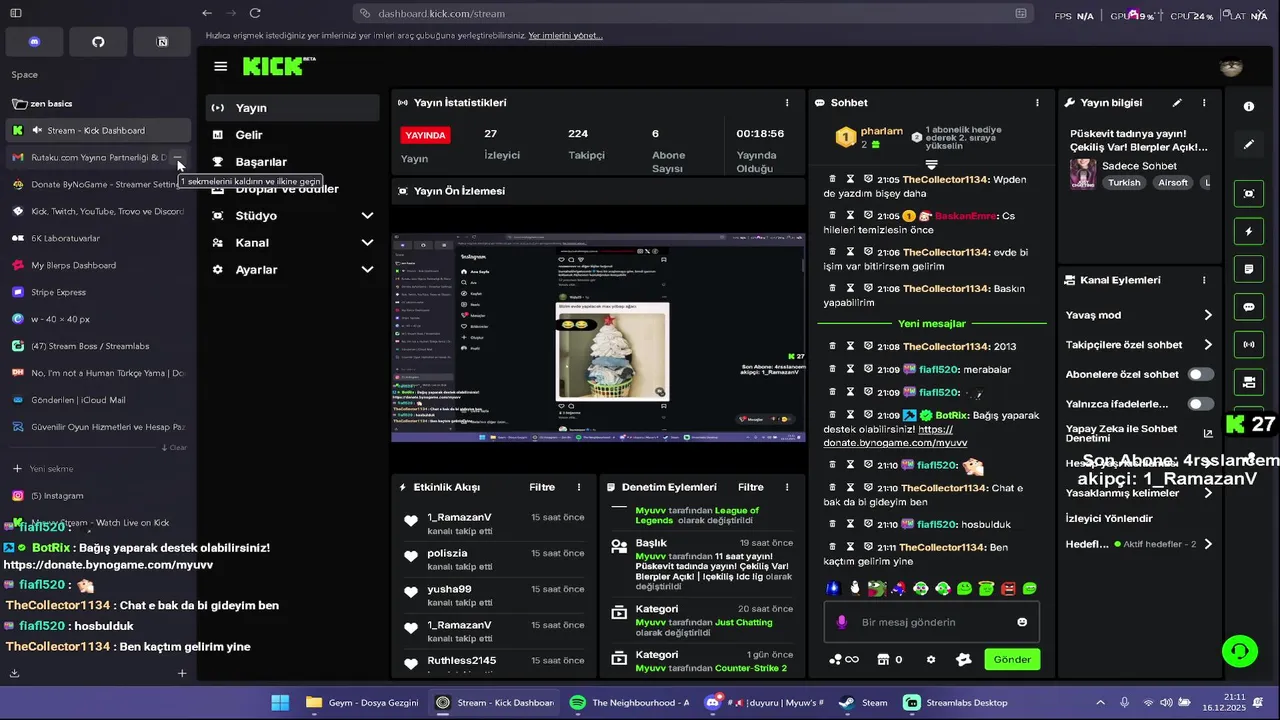
Task: Open the green support headset button
Action: (1240, 651)
